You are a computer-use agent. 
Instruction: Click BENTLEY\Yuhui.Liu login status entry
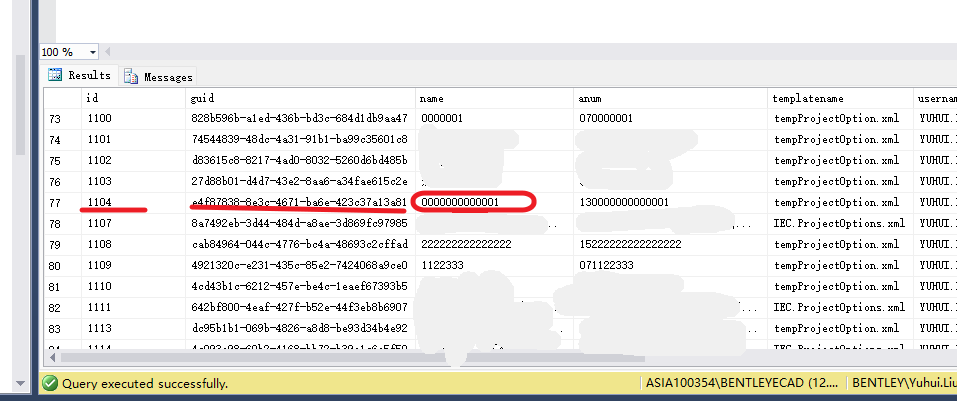pos(903,384)
